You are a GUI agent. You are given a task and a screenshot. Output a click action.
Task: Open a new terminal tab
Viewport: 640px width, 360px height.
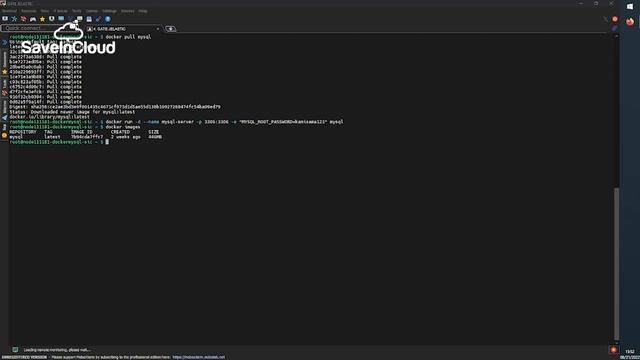(x=170, y=29)
